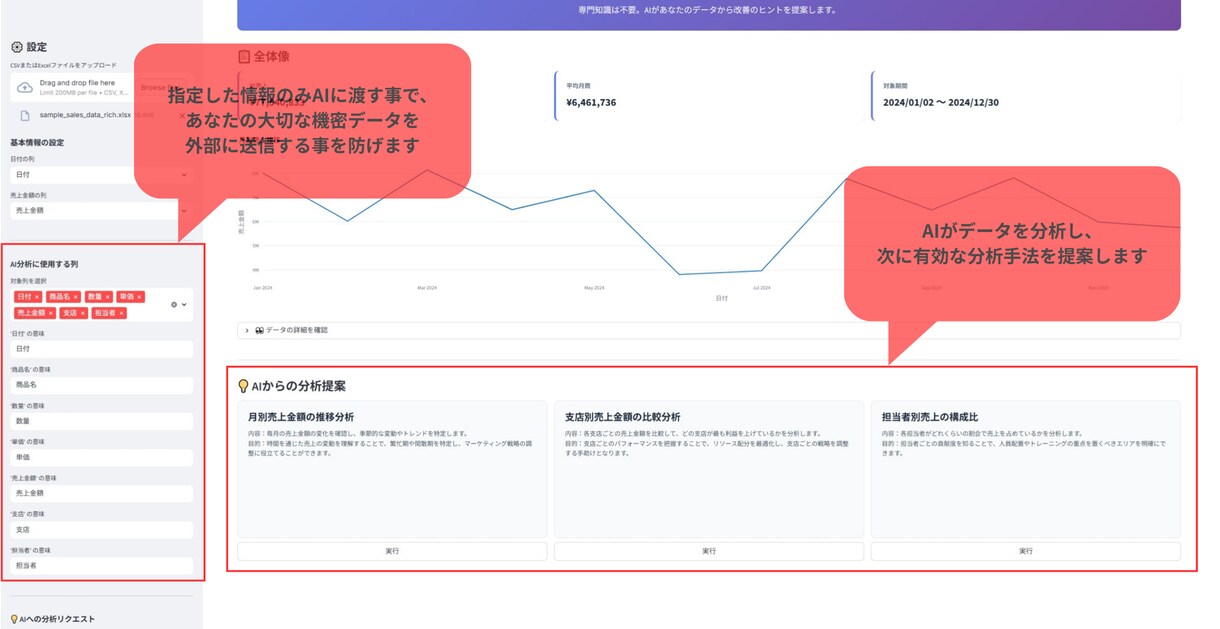Remove the 数量 tag from selected columns

click(x=108, y=297)
